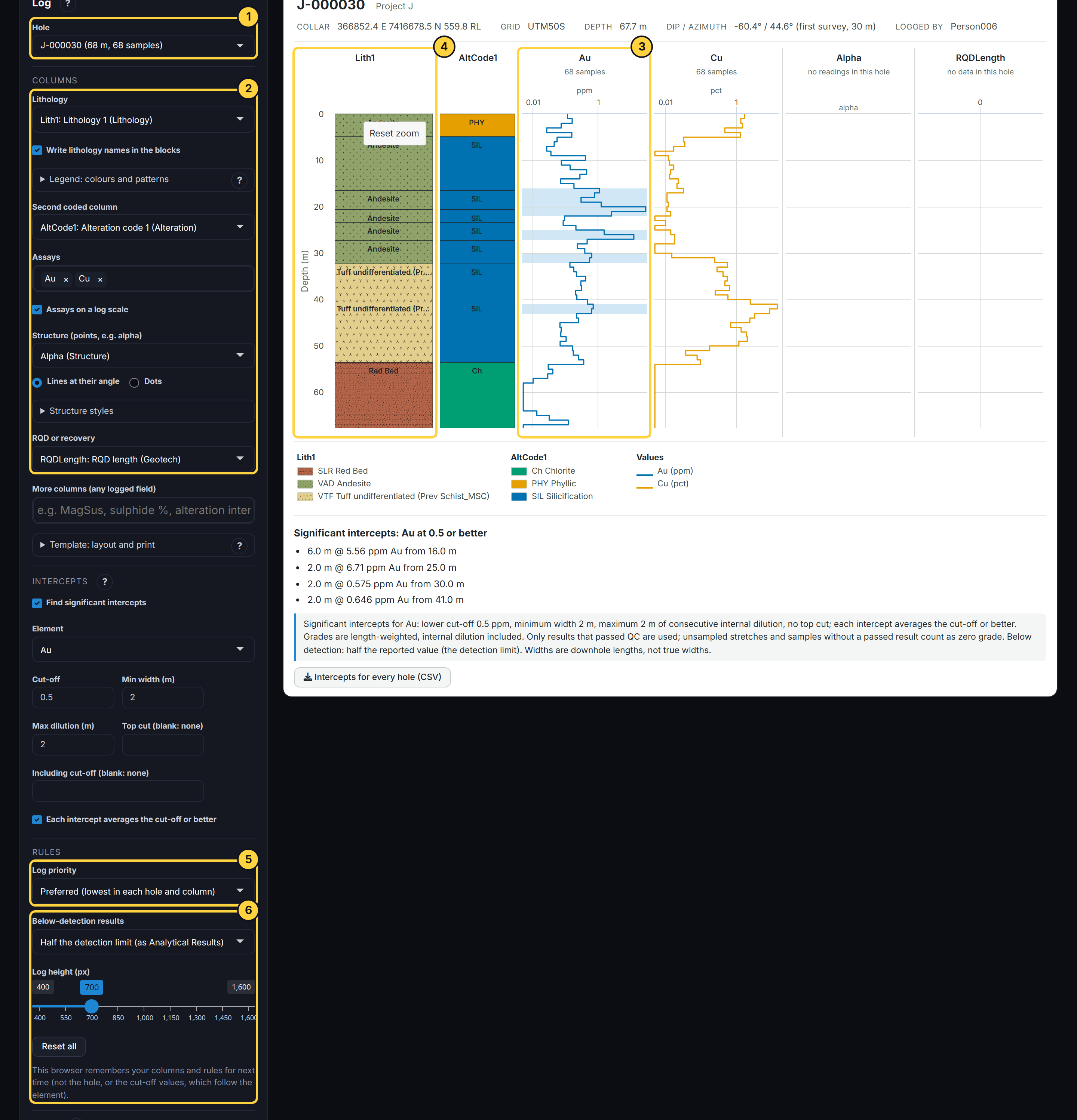Click the Min width input field

coord(163,698)
